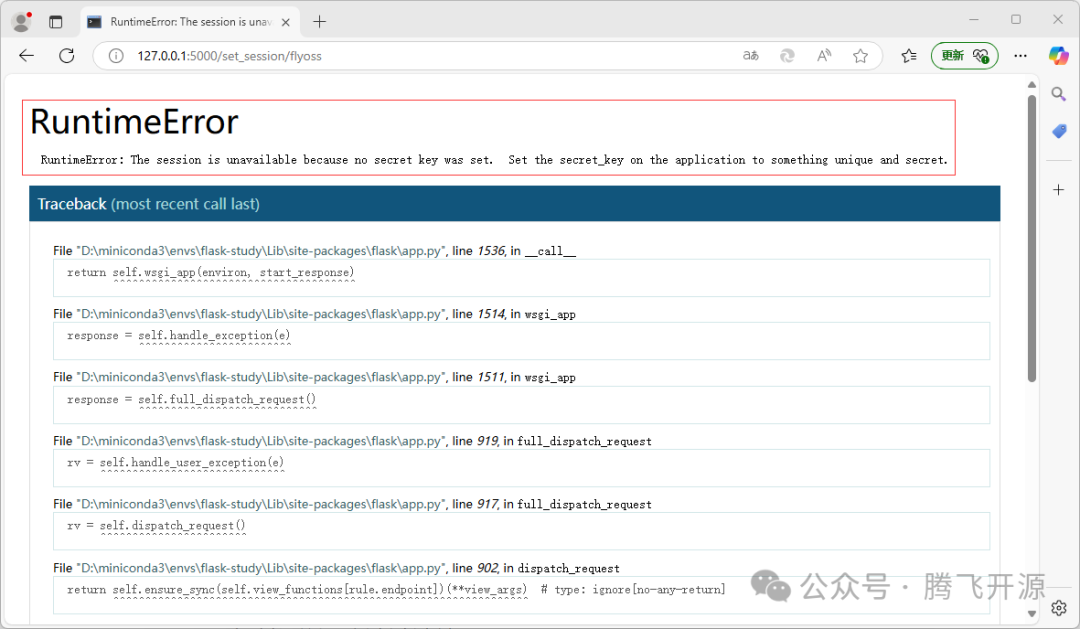Click the file path at line 1511 in wsgi_app

(262, 378)
